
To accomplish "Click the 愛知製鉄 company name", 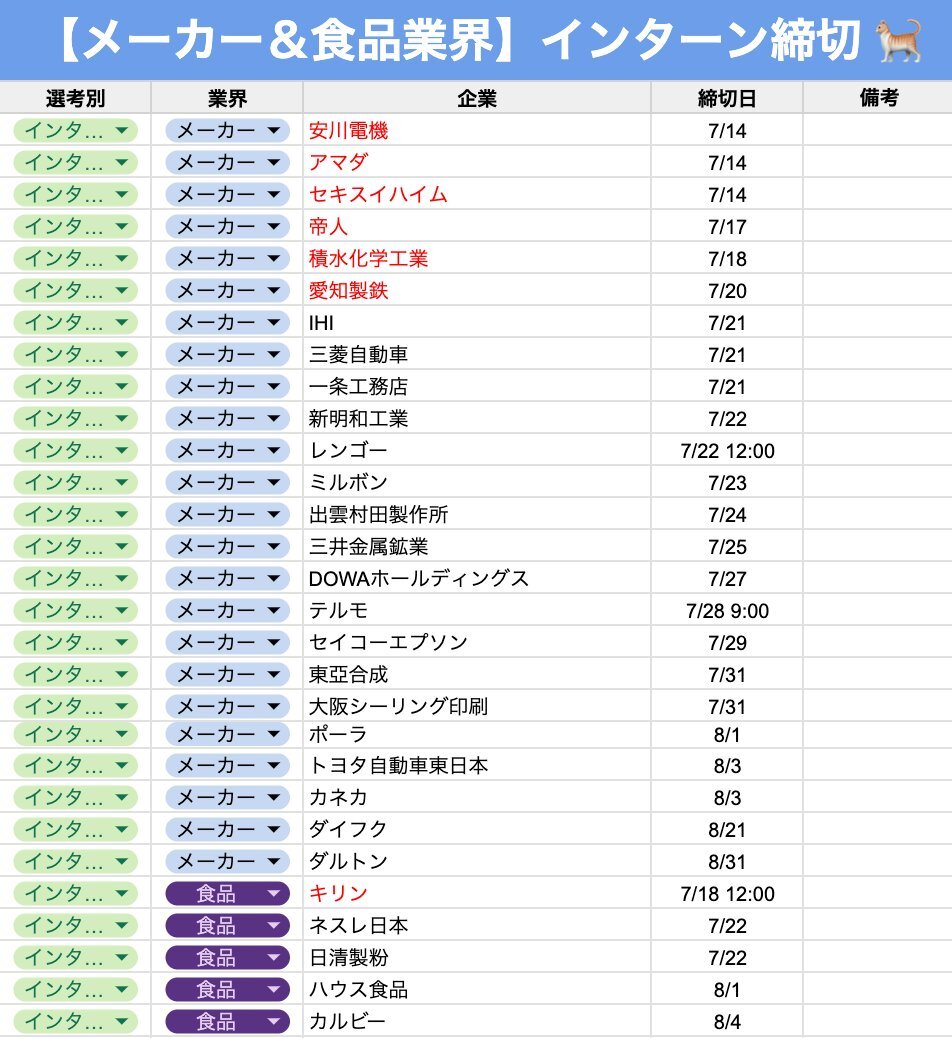I will 348,291.
